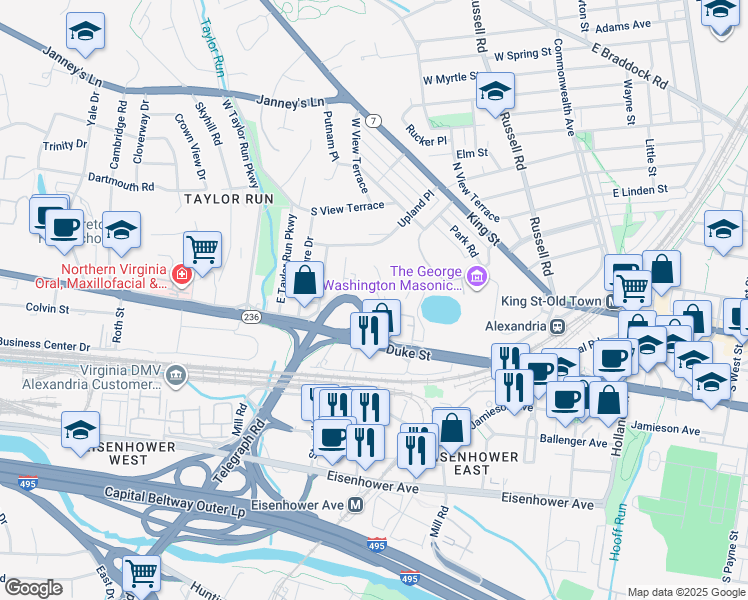Image resolution: width=748 pixels, height=600 pixels.
Task: Click the George Washington Masonic label
Action: [393, 279]
